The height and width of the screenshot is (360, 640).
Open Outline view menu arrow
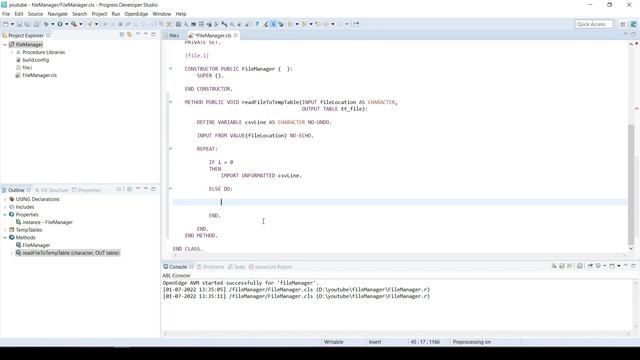[138, 189]
